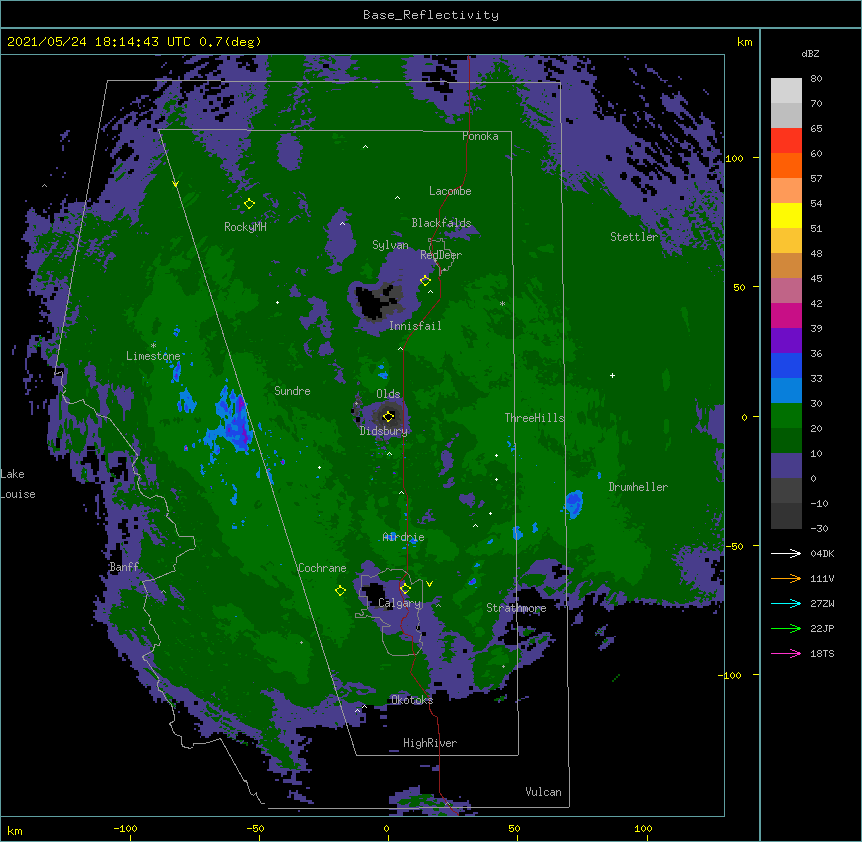Viewport: 862px width, 842px height.
Task: Click the Stettler label
Action: [634, 237]
